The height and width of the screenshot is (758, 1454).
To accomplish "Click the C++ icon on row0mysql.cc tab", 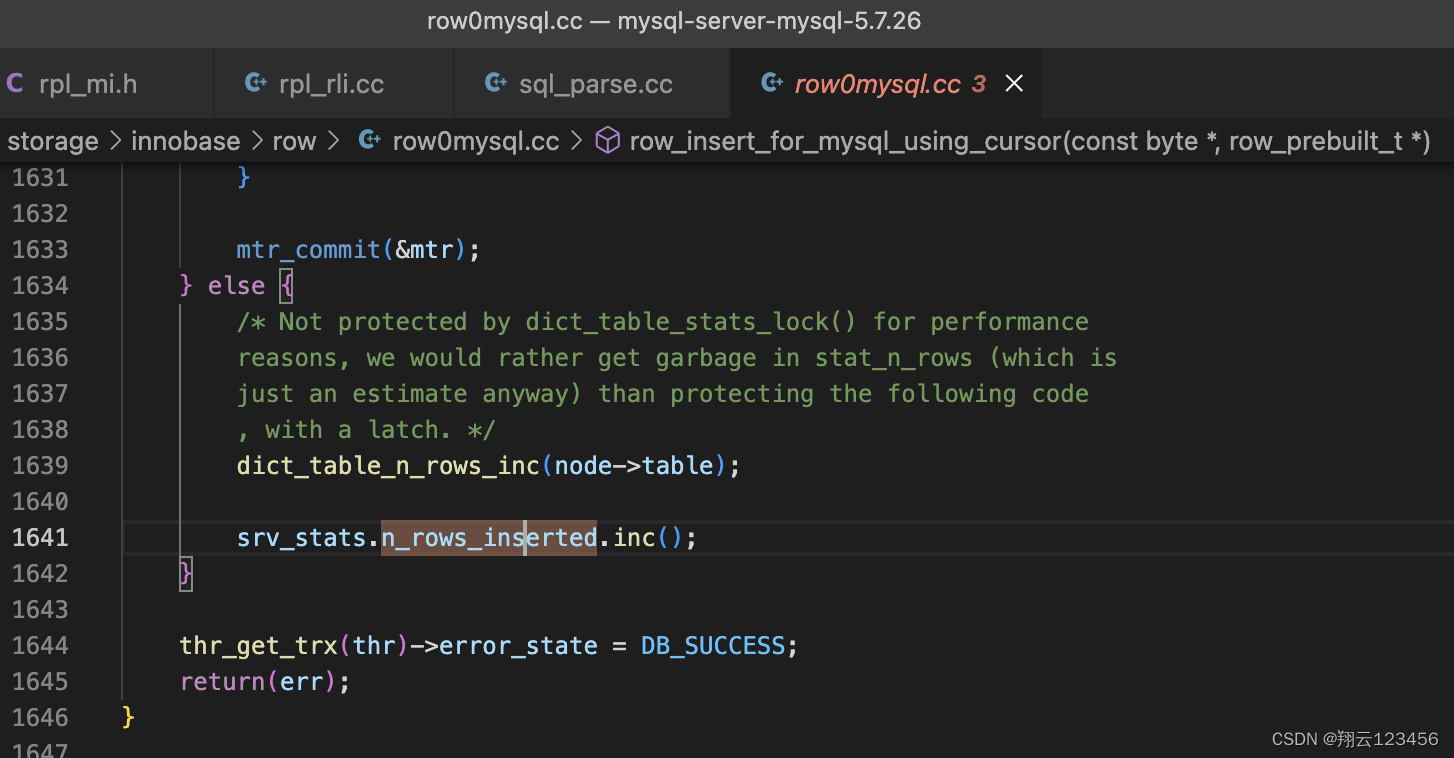I will pos(771,84).
